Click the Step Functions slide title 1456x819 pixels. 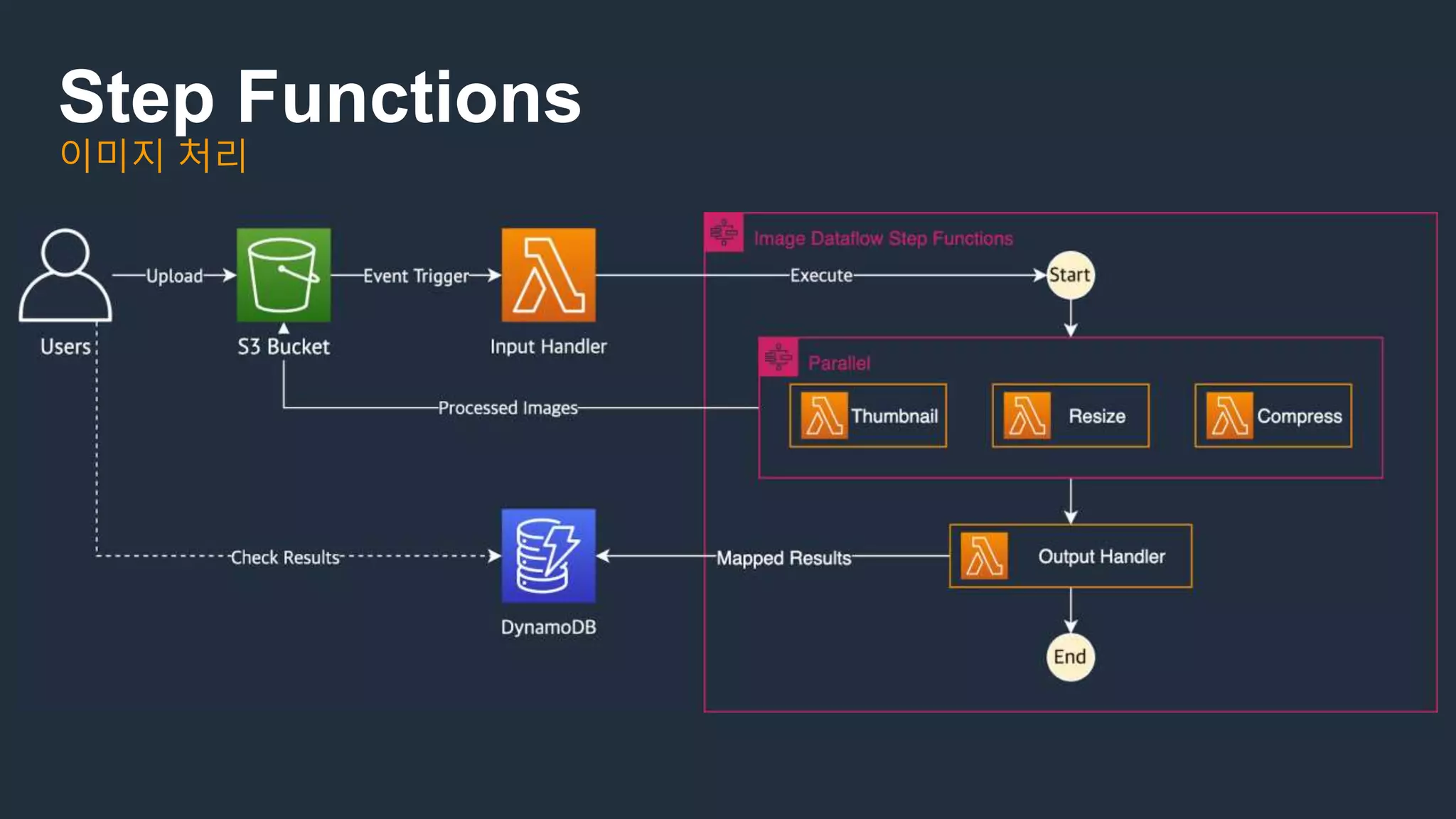point(320,97)
